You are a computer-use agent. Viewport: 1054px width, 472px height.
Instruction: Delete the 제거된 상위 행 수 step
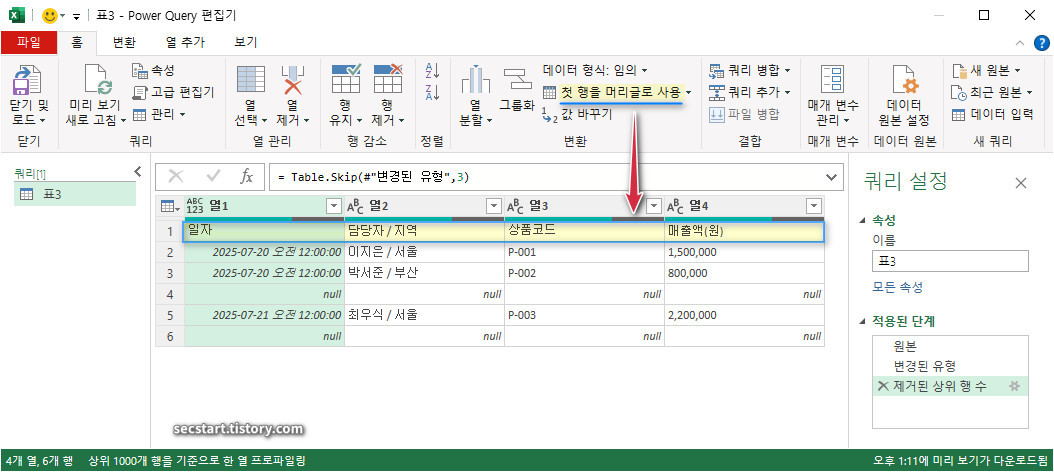(x=882, y=386)
